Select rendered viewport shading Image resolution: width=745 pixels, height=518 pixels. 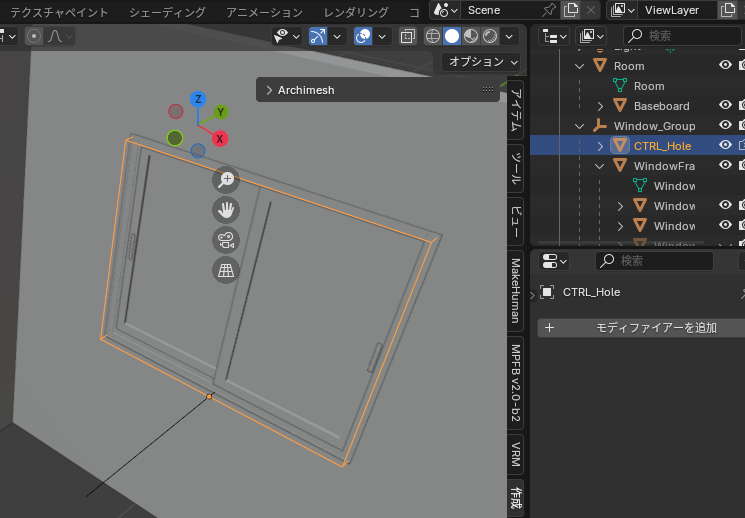490,36
